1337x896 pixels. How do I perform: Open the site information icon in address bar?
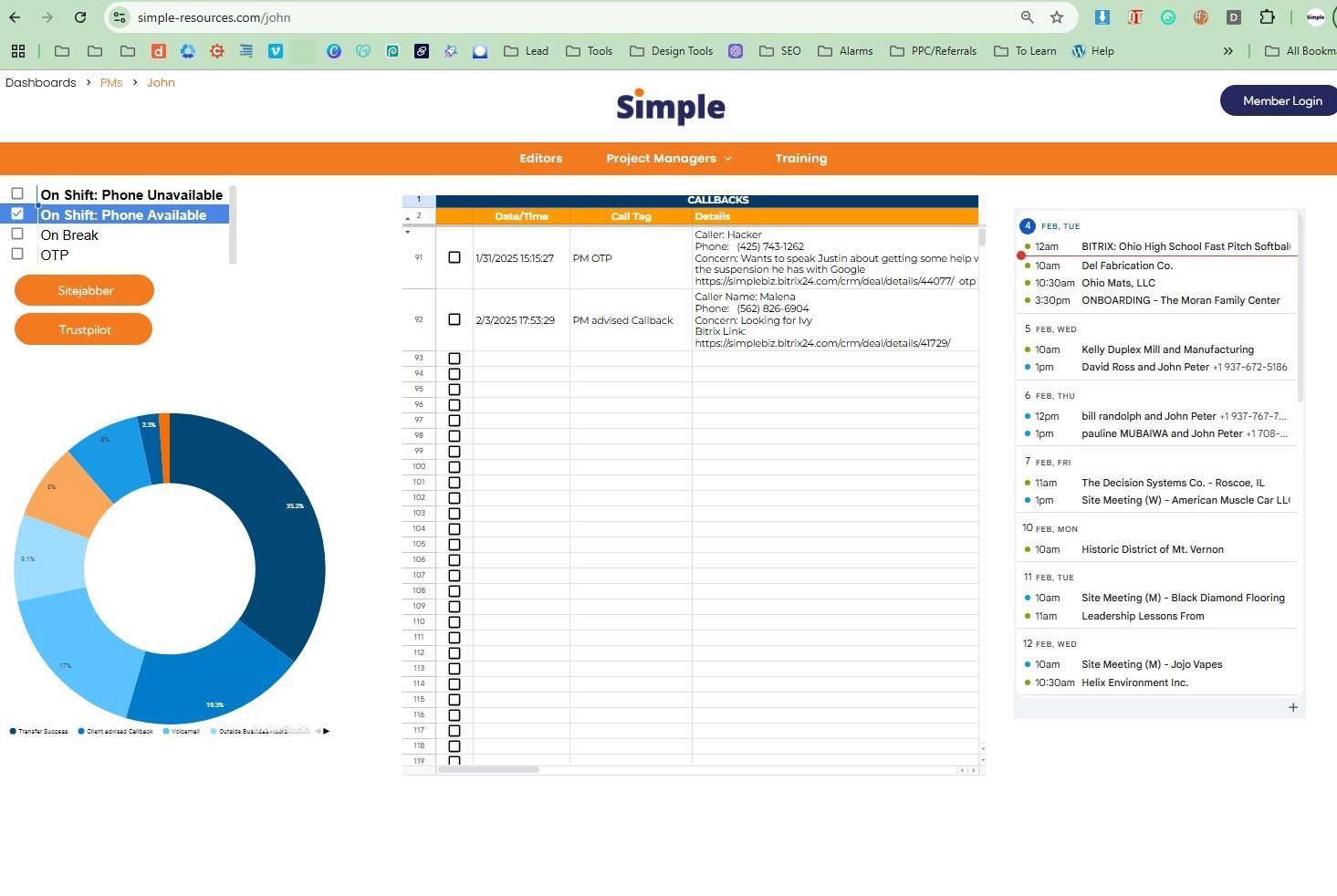(120, 17)
